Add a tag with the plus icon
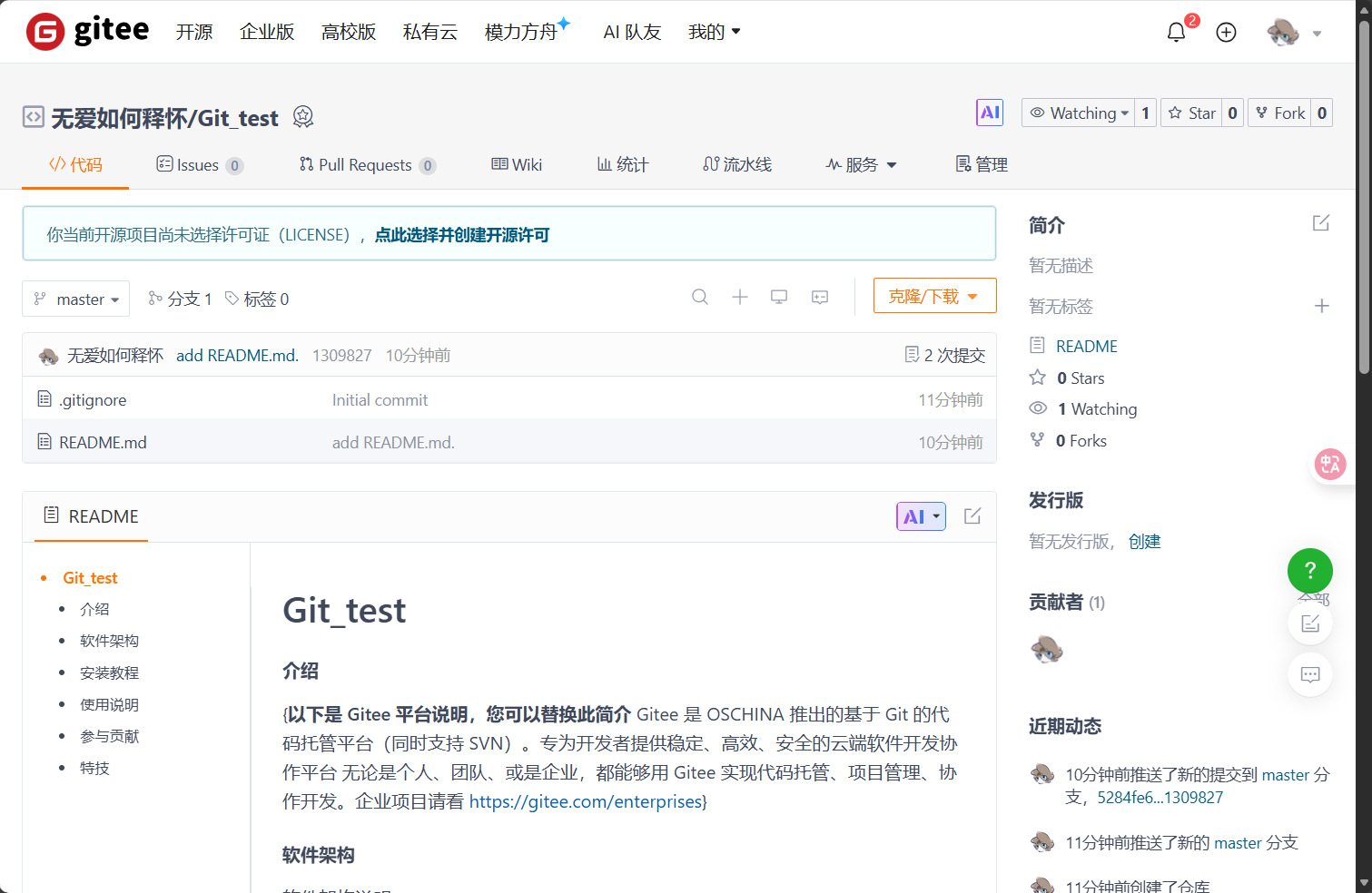Image resolution: width=1372 pixels, height=893 pixels. coord(1322,306)
